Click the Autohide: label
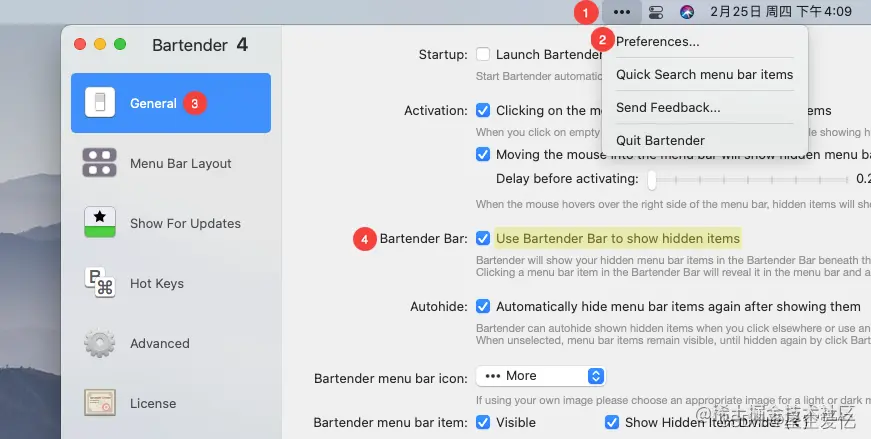The height and width of the screenshot is (439, 871). click(439, 307)
